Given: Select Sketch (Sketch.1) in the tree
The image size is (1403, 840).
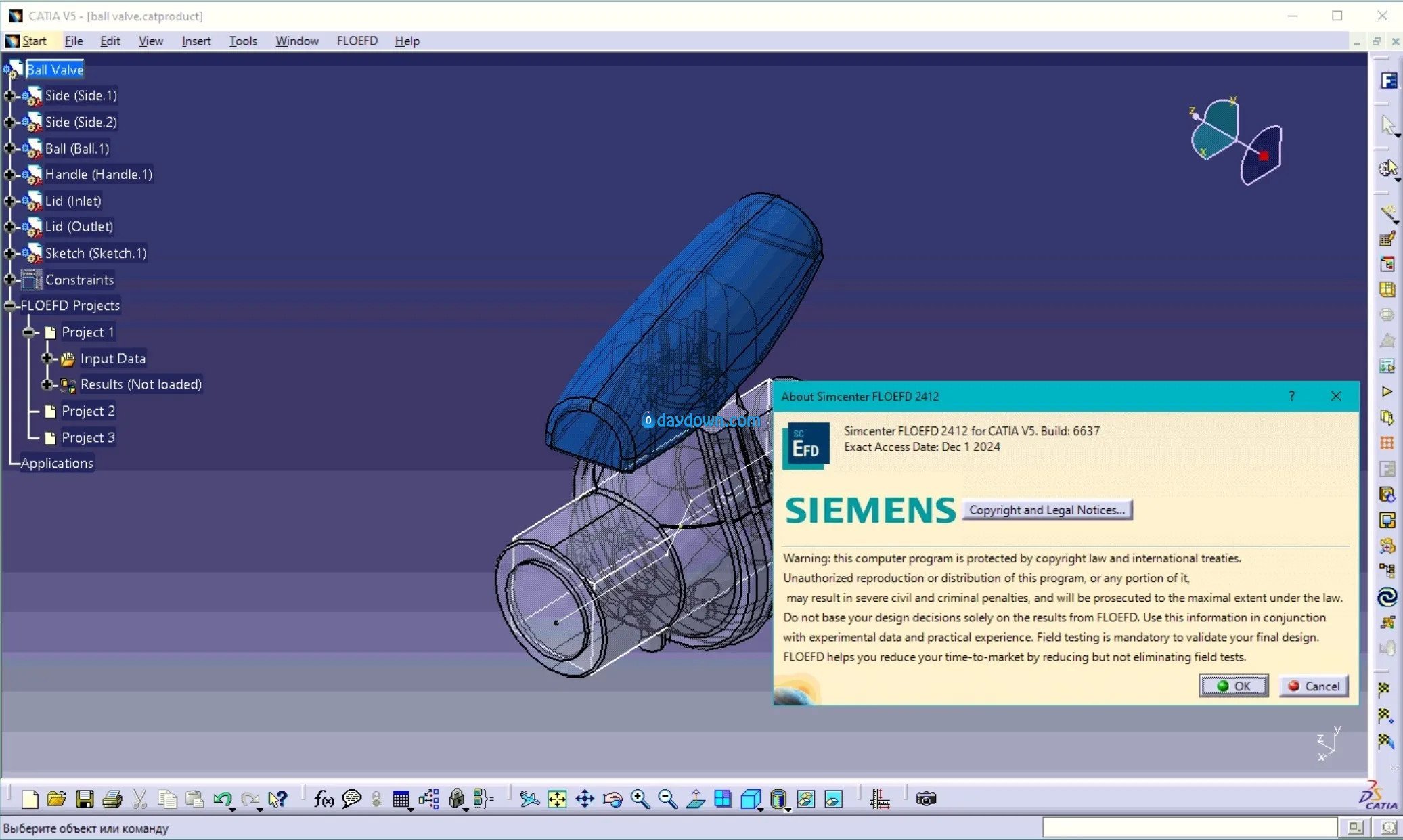Looking at the screenshot, I should click(95, 253).
